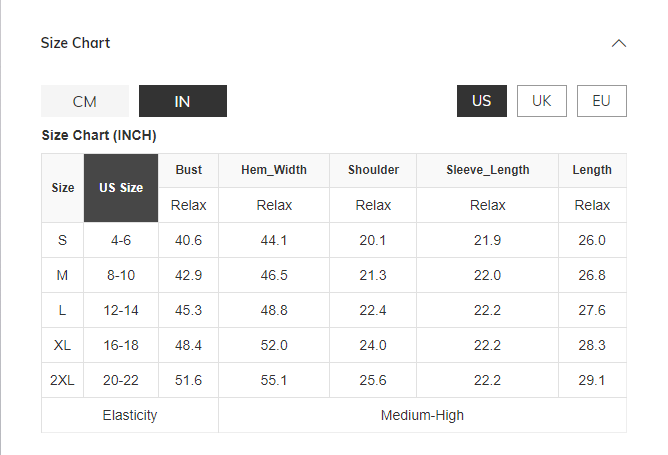Click the Bust column header
The image size is (668, 455).
tap(189, 170)
